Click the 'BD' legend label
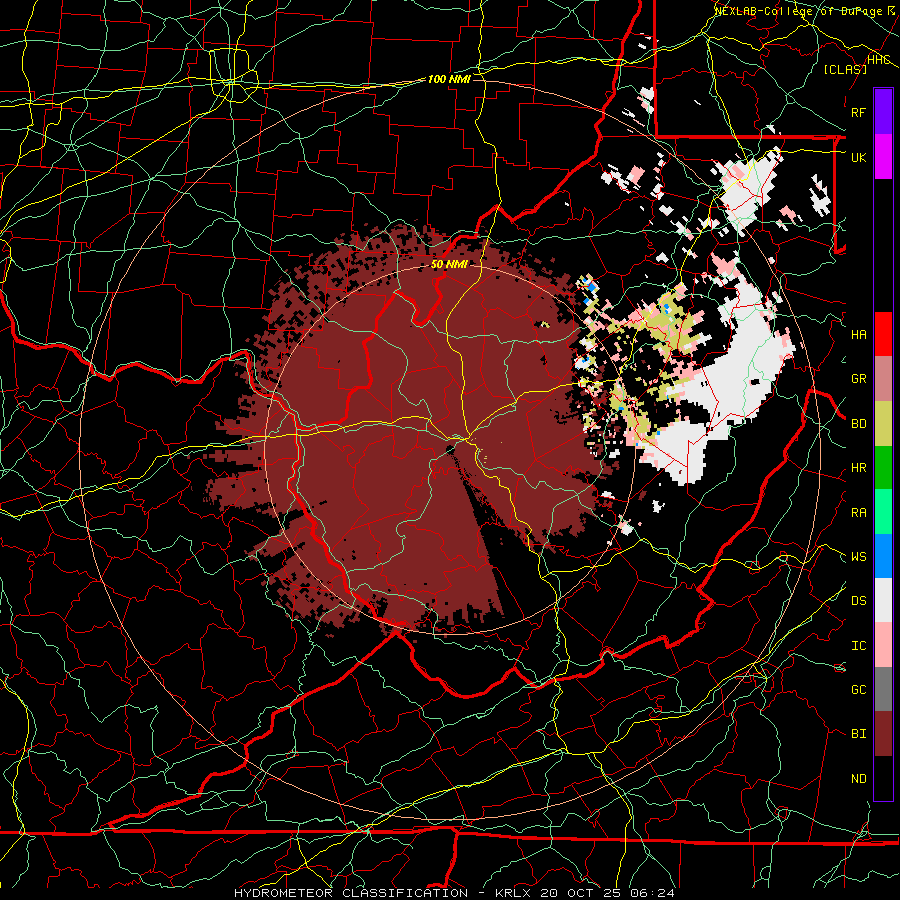The height and width of the screenshot is (900, 900). point(859,424)
